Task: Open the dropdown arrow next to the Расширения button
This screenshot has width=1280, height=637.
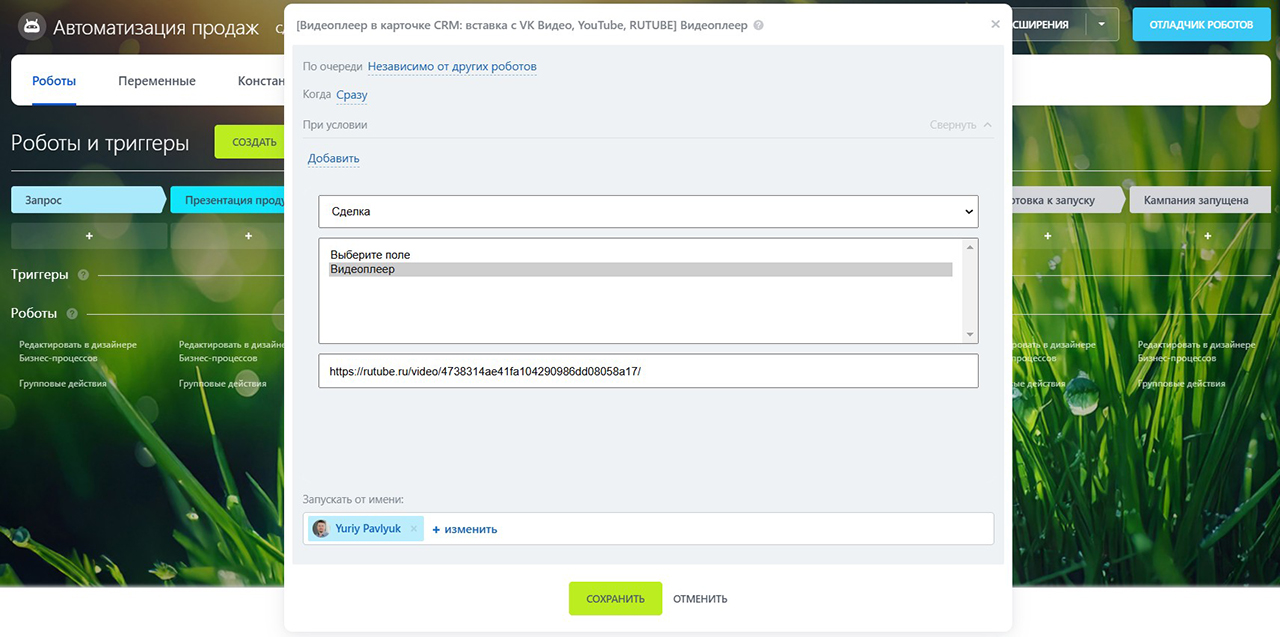Action: click(1102, 24)
